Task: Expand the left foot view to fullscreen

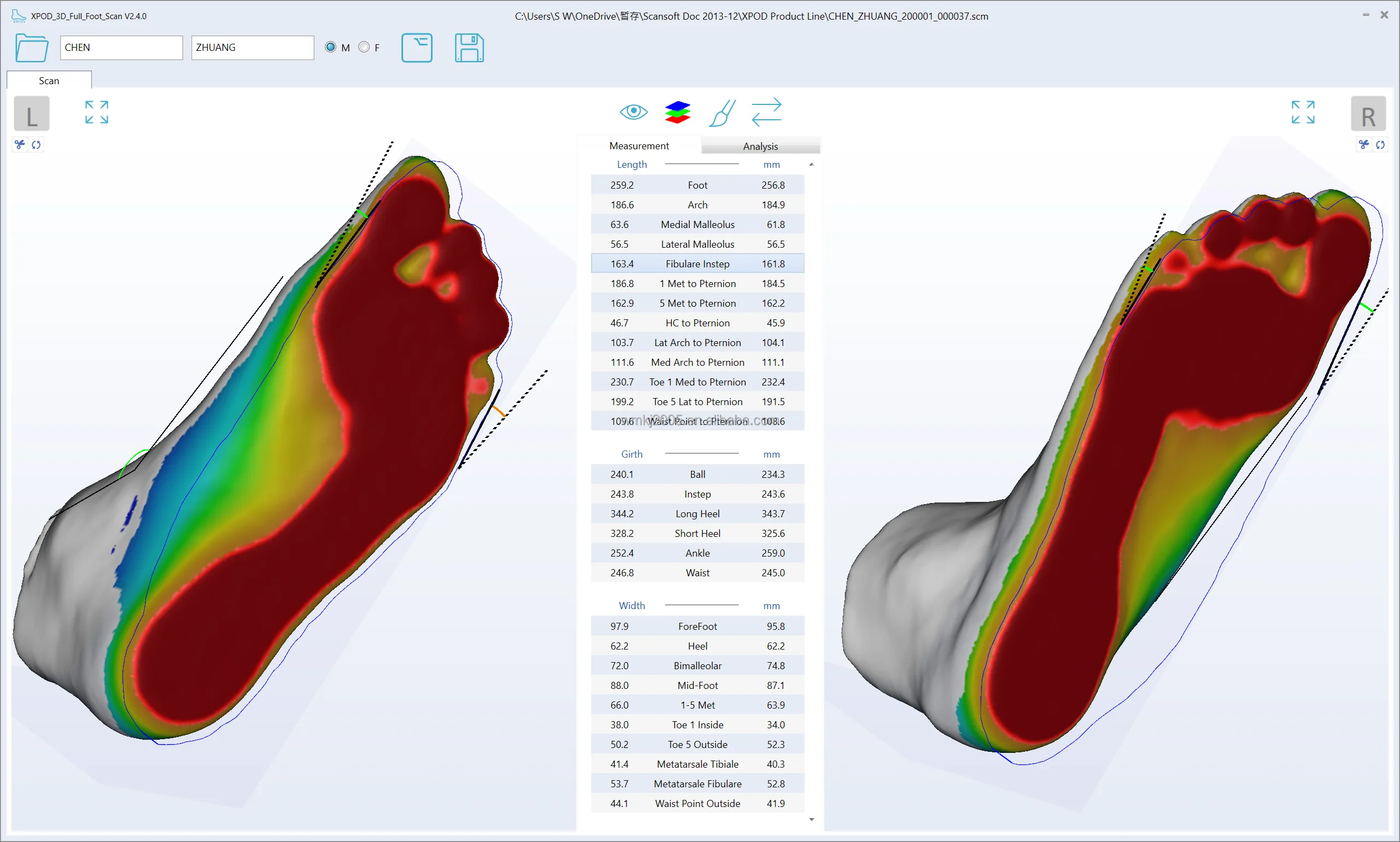Action: coord(96,112)
